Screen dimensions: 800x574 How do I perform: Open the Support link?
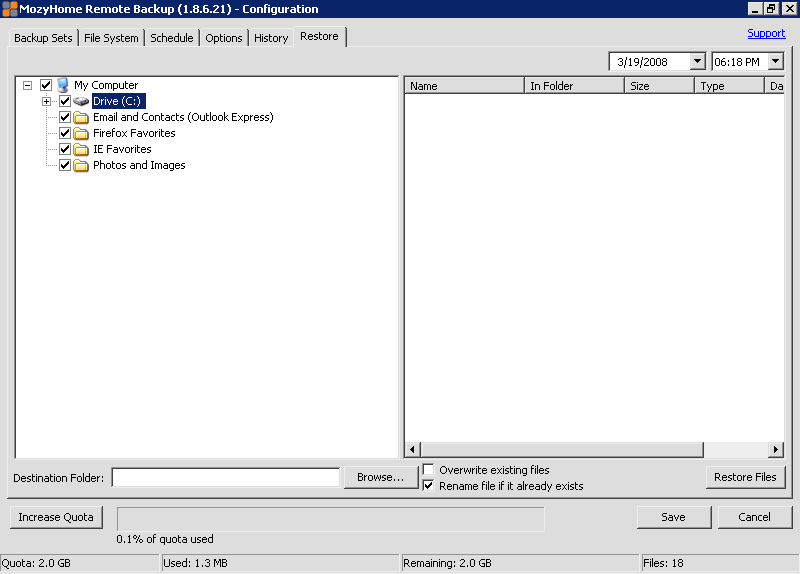(x=766, y=33)
